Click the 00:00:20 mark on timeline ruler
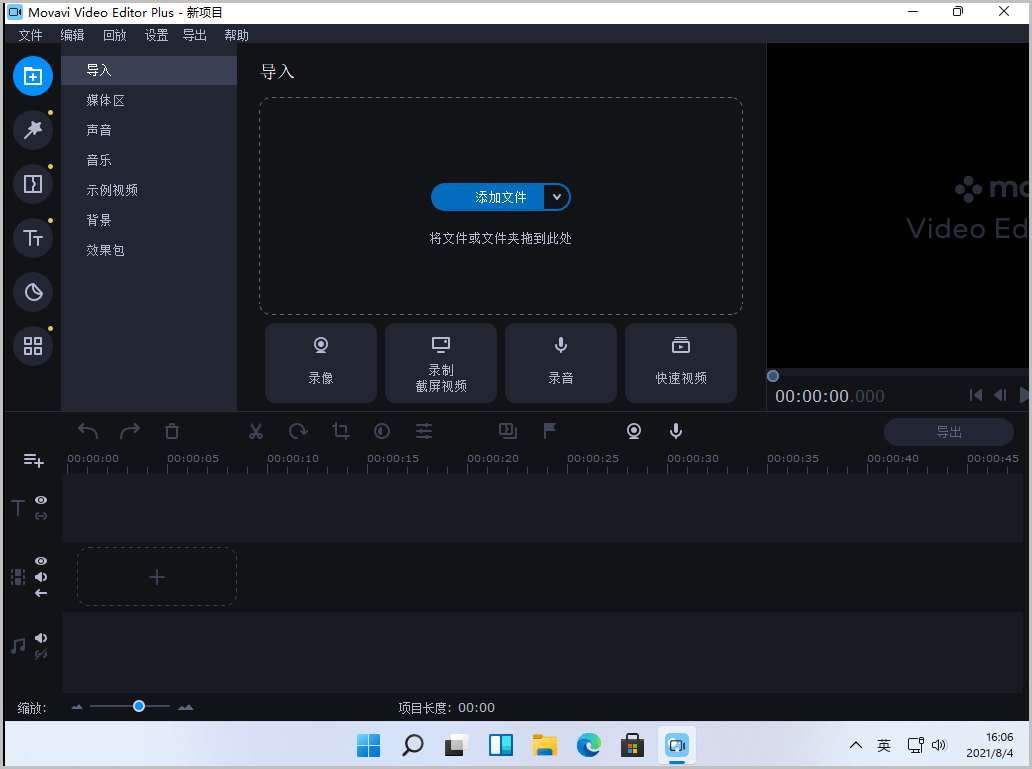Image resolution: width=1032 pixels, height=769 pixels. 493,459
